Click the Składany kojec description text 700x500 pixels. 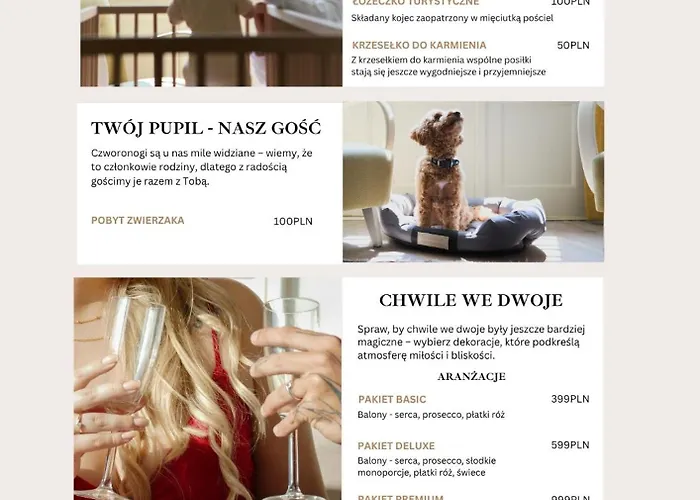pyautogui.click(x=452, y=18)
